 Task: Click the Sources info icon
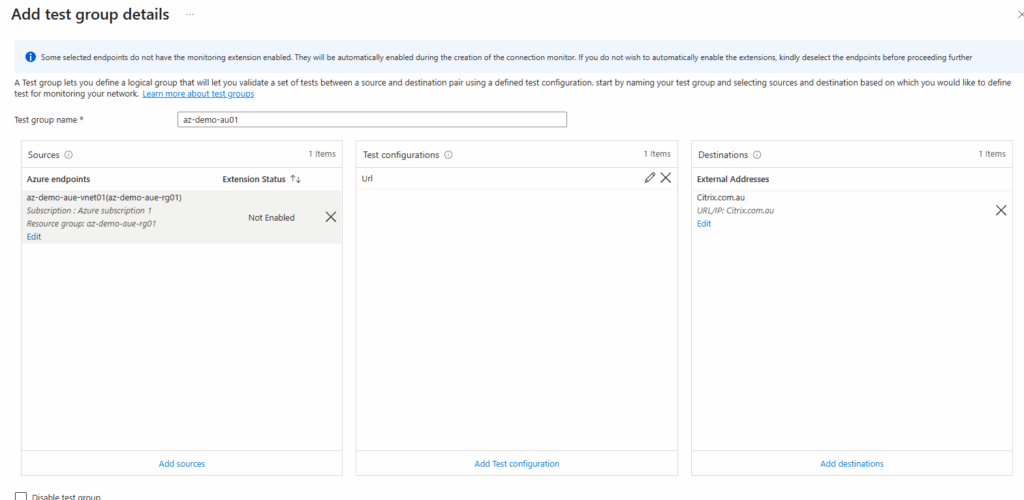pyautogui.click(x=69, y=155)
